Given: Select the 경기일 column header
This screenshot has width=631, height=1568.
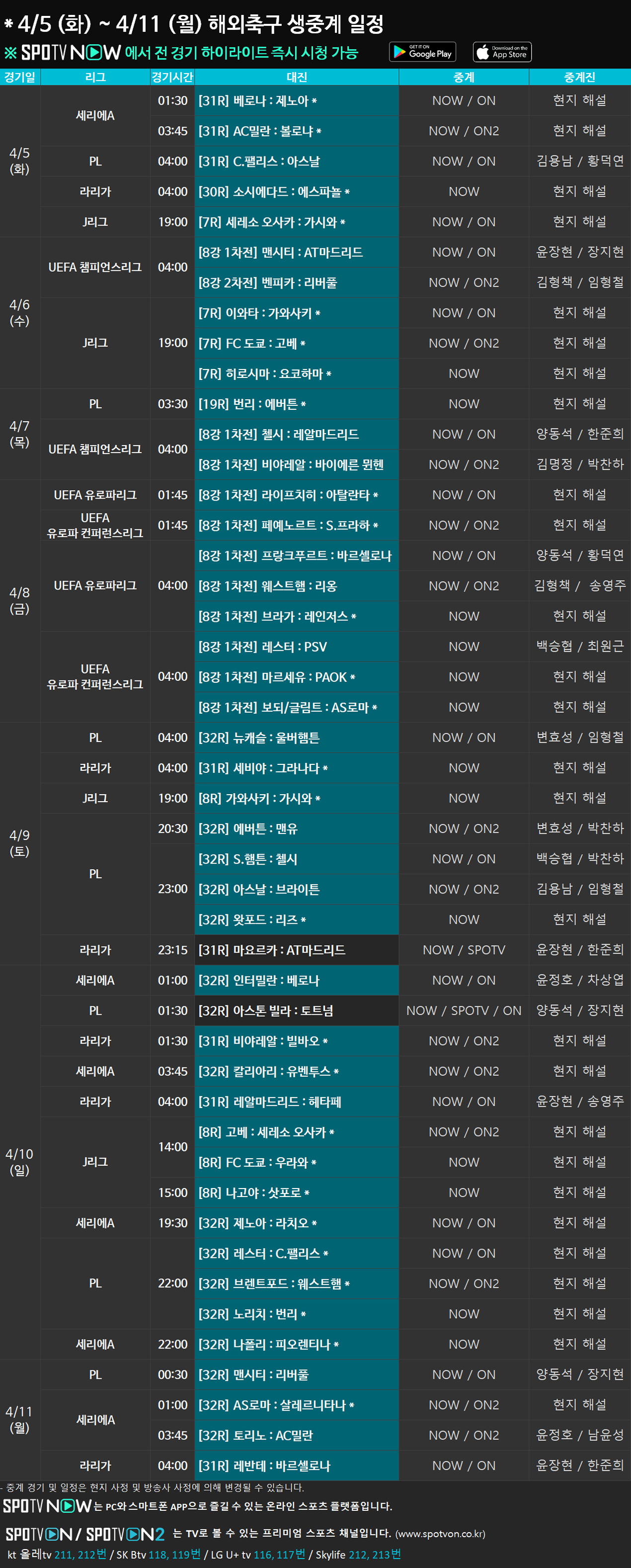Looking at the screenshot, I should coord(19,77).
